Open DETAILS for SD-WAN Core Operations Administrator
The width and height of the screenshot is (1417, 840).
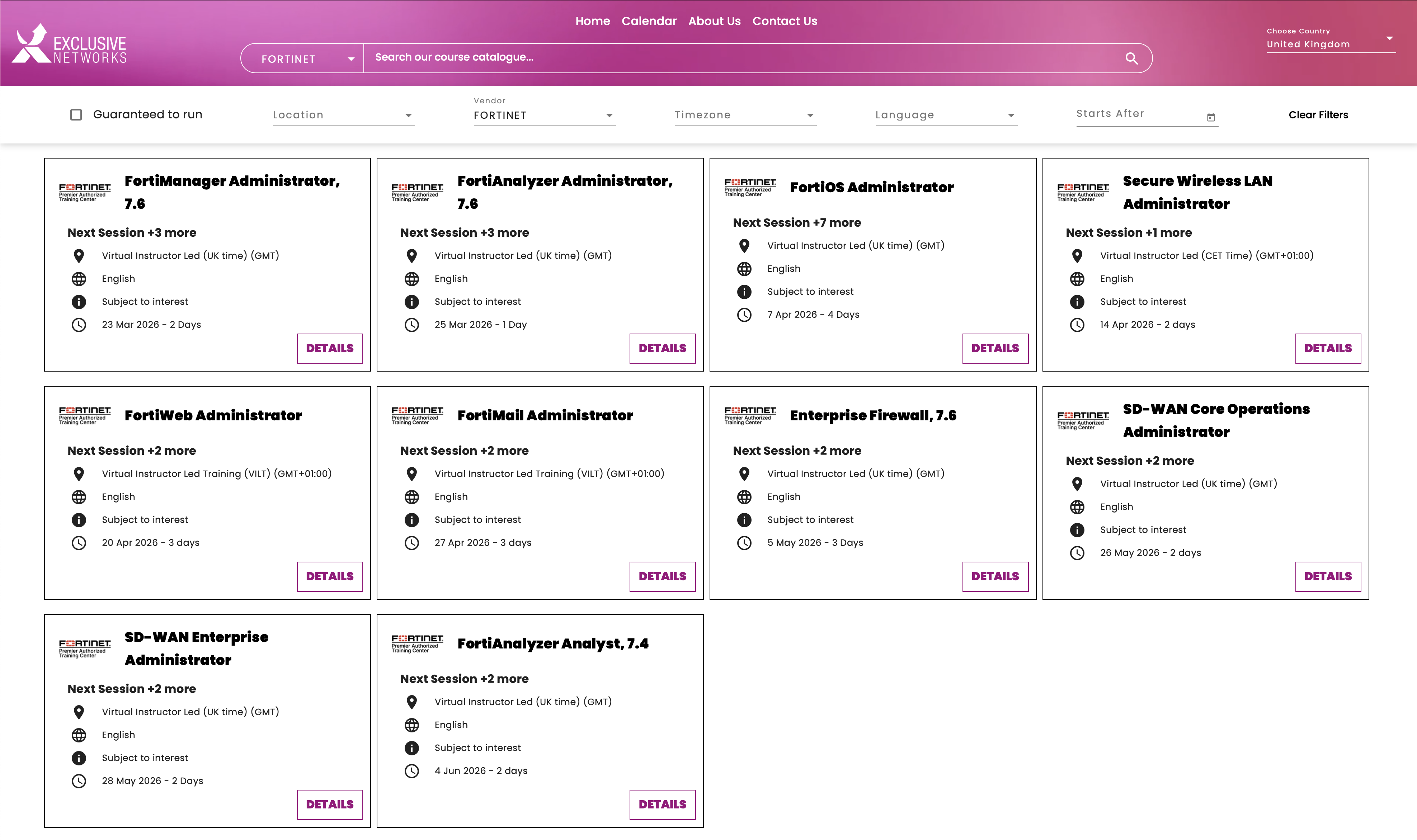point(1328,576)
